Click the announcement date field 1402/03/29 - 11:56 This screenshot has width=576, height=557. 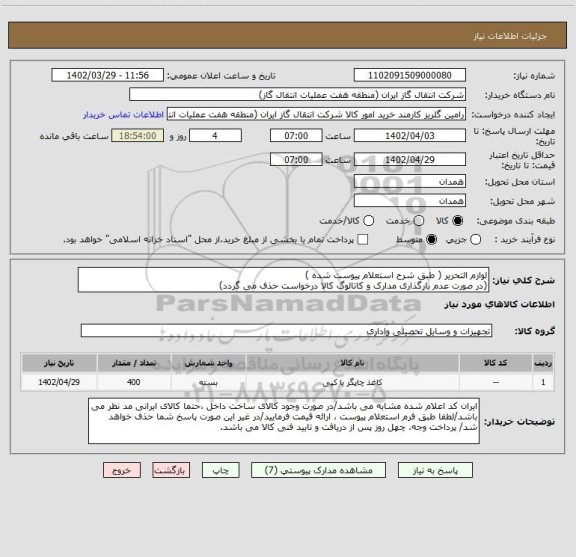point(108,75)
